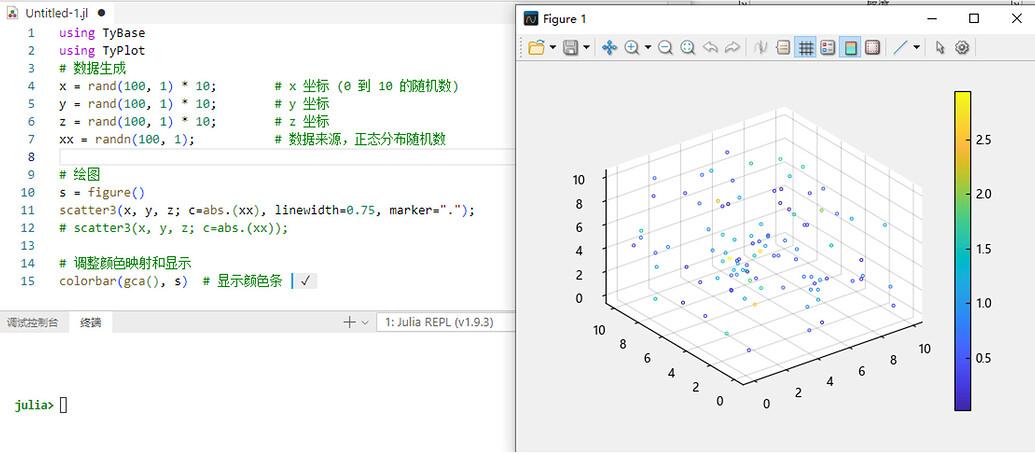Click the colorbar gradient in the figure
This screenshot has width=1035, height=454.
pos(962,251)
